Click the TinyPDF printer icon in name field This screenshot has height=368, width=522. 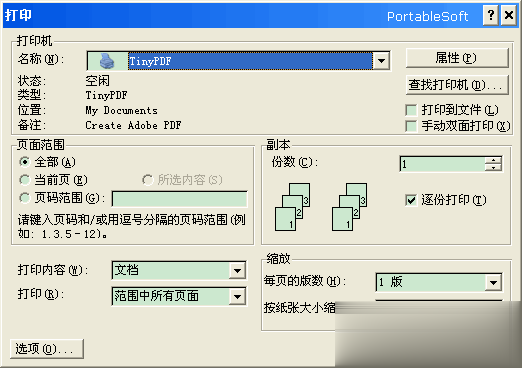tap(107, 61)
